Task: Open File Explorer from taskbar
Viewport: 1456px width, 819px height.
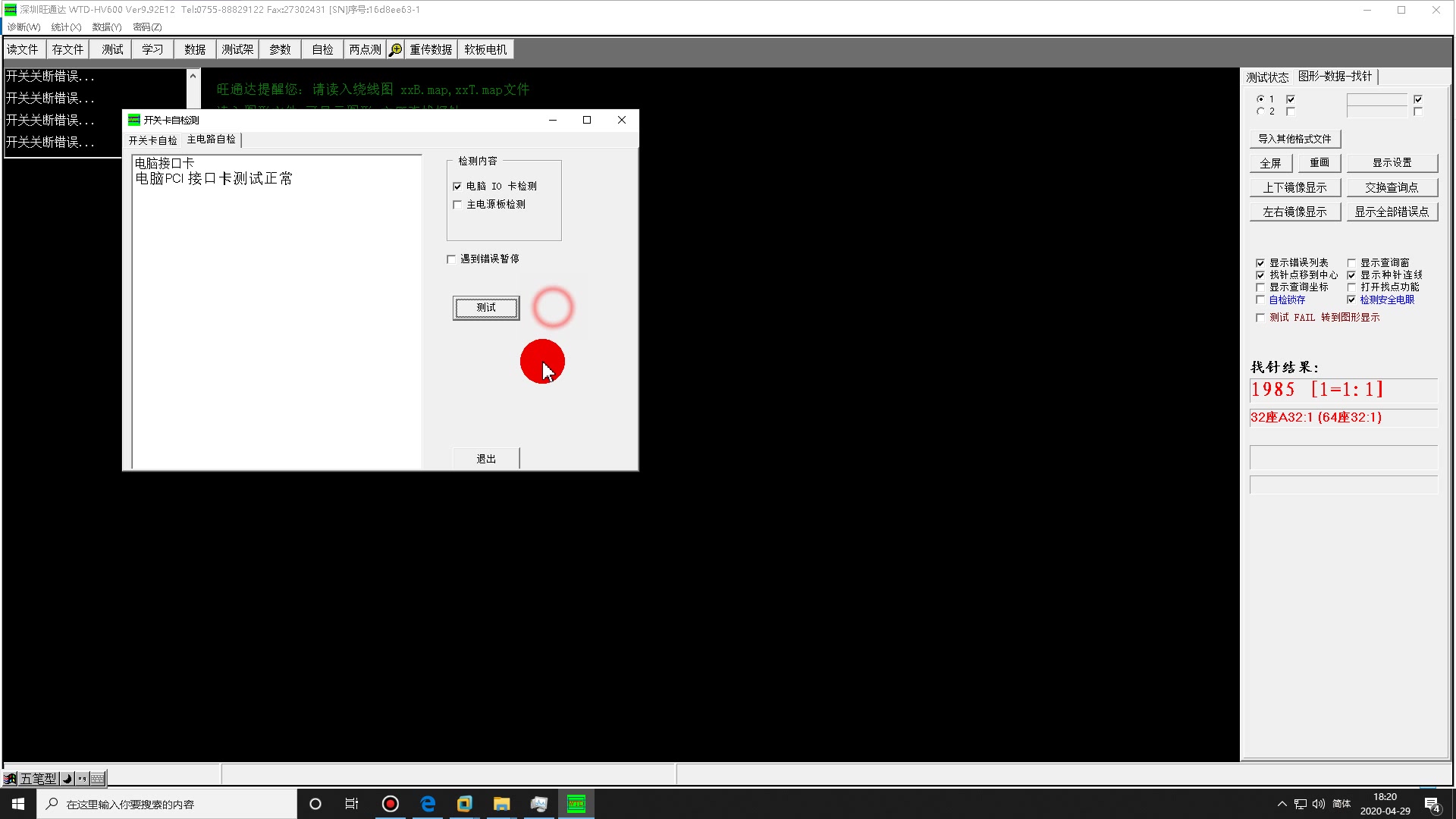Action: click(x=501, y=804)
